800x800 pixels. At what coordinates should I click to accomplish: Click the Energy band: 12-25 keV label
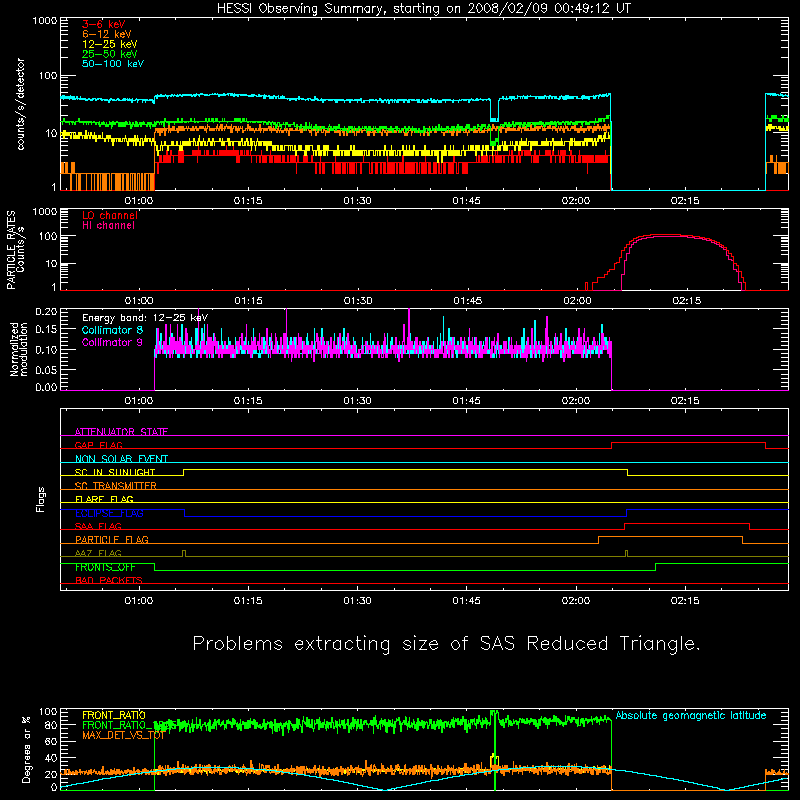(145, 318)
